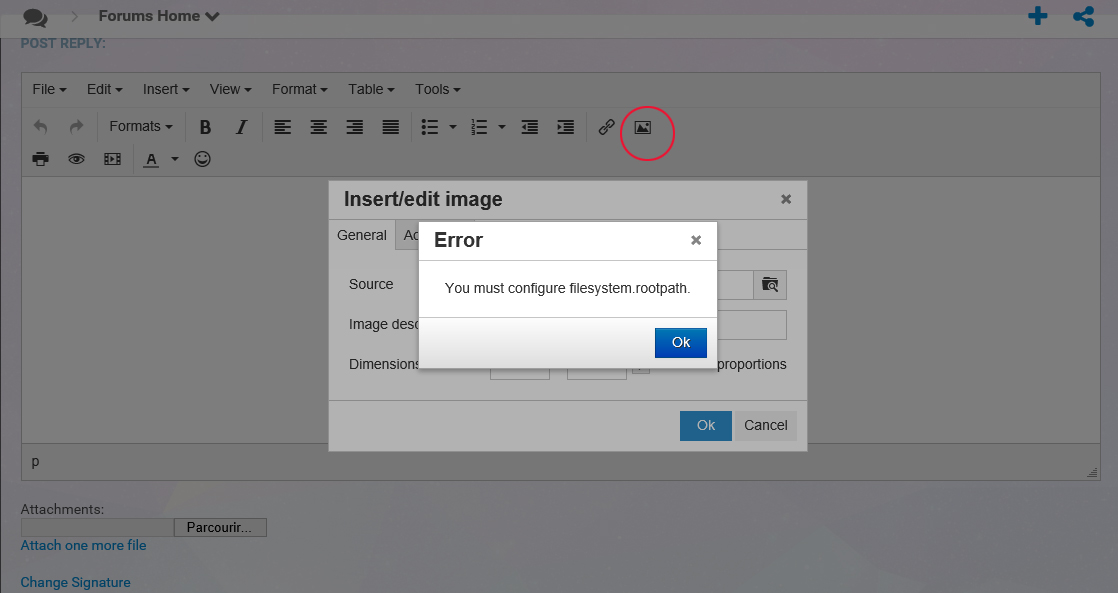Click the Parcourir file browse button
1118x593 pixels.
tap(220, 527)
